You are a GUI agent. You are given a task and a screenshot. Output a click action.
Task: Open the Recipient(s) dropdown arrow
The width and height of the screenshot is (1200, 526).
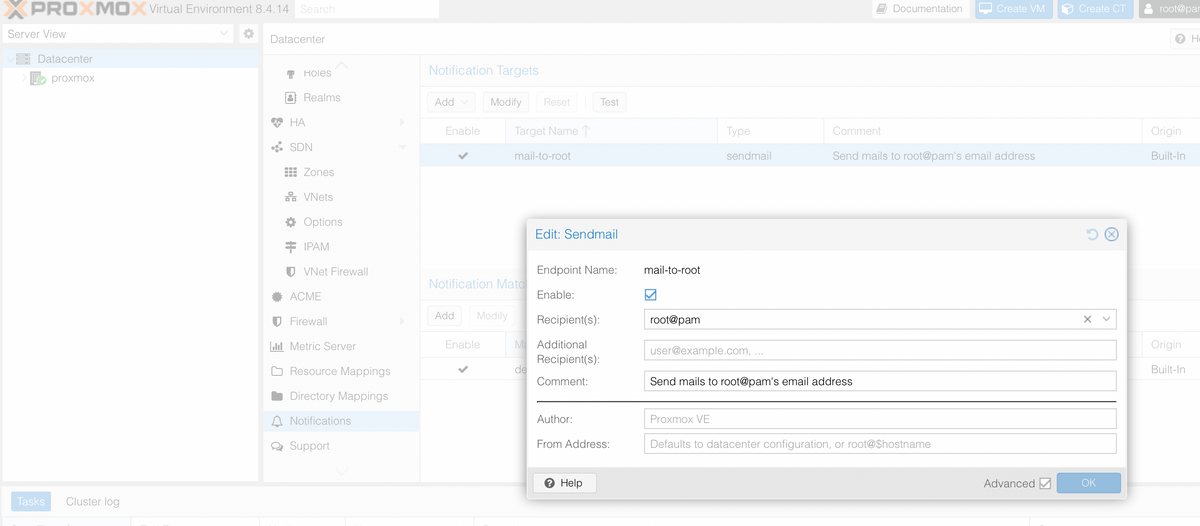click(1106, 319)
